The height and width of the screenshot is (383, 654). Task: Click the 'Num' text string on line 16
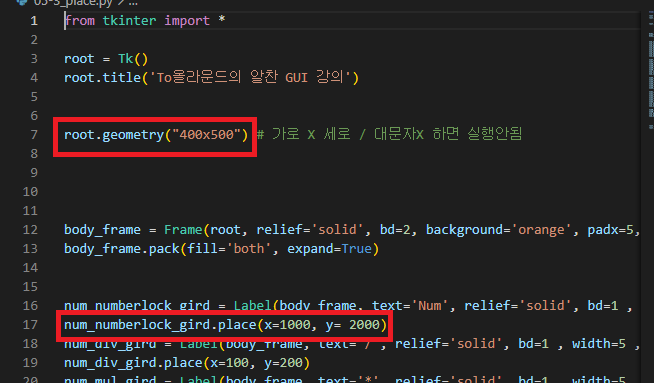tap(430, 305)
